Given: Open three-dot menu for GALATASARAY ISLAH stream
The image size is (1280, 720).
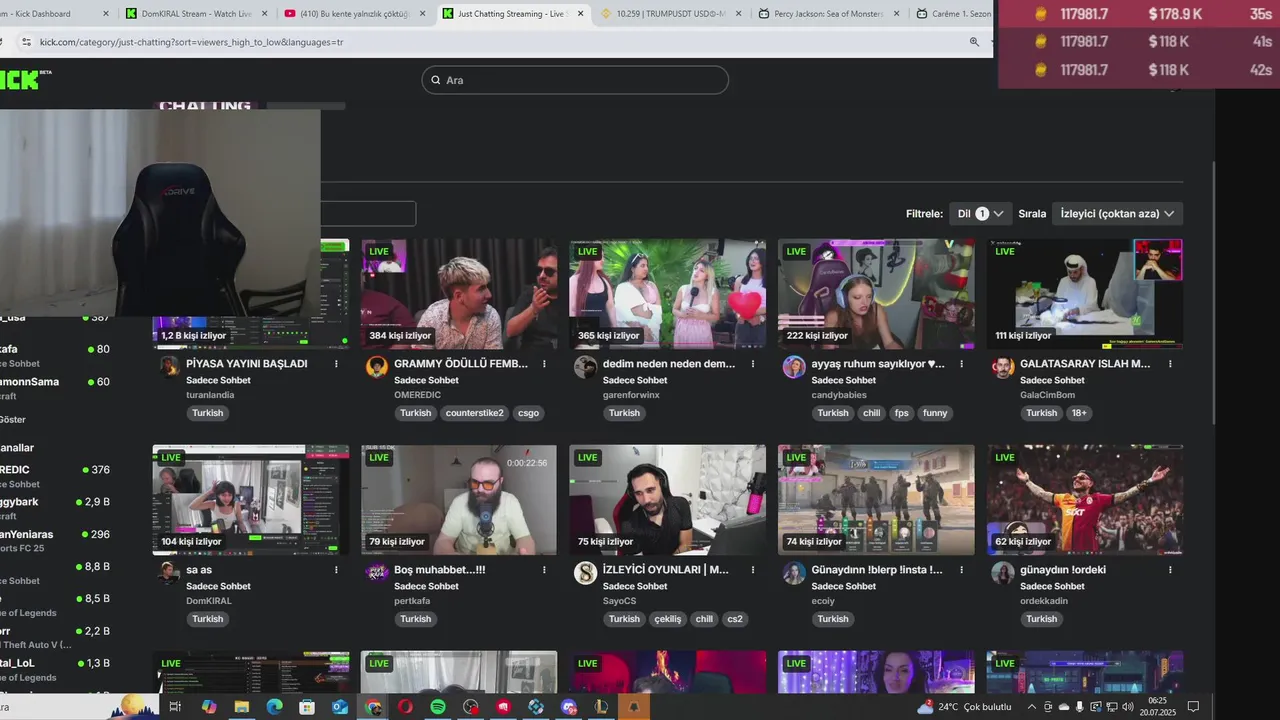Looking at the screenshot, I should [x=1170, y=364].
